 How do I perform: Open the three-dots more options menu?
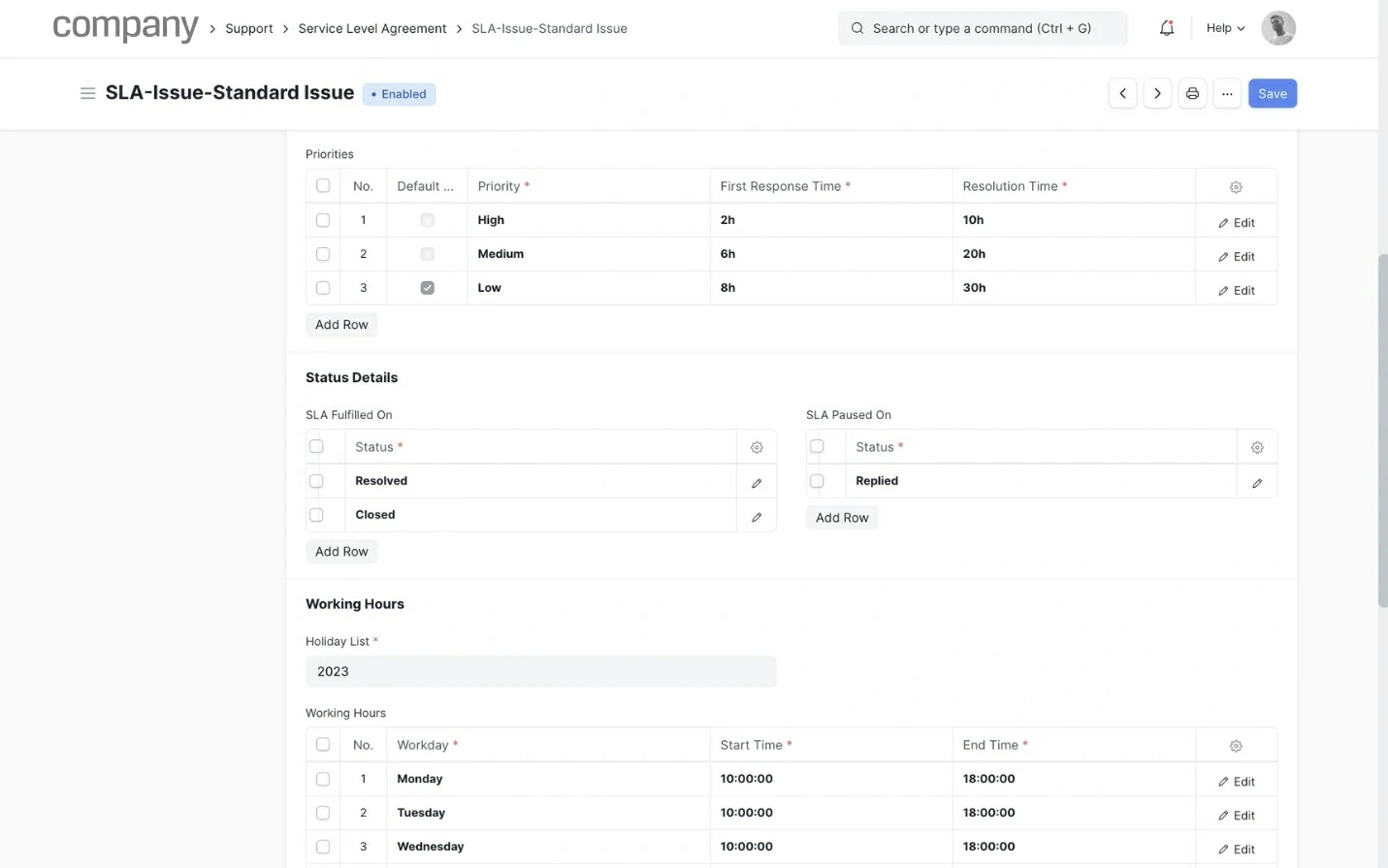click(1227, 94)
